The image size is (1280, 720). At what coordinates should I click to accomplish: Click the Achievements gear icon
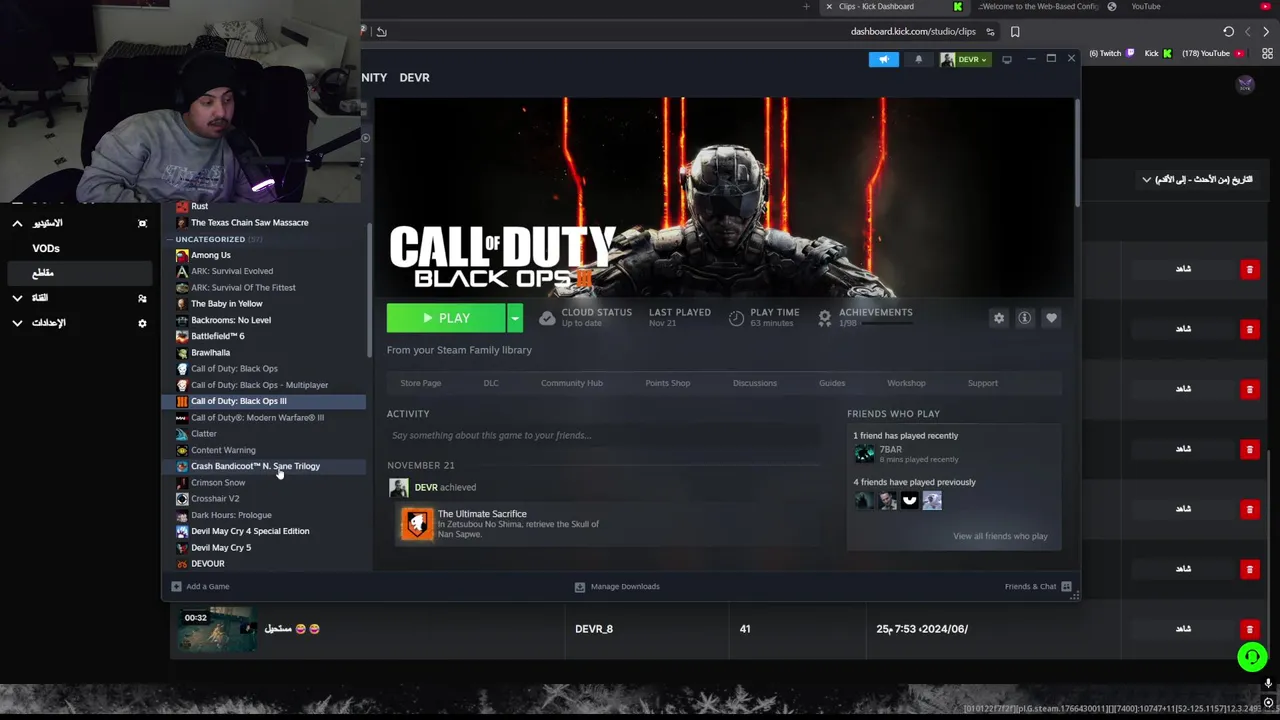pos(825,318)
